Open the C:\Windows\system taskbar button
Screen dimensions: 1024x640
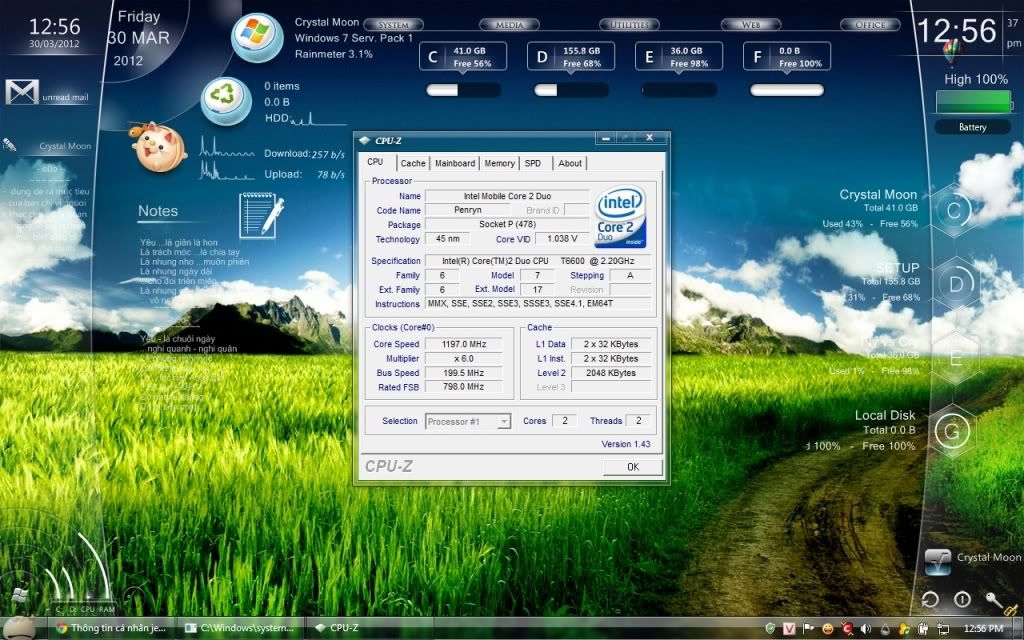pyautogui.click(x=241, y=628)
